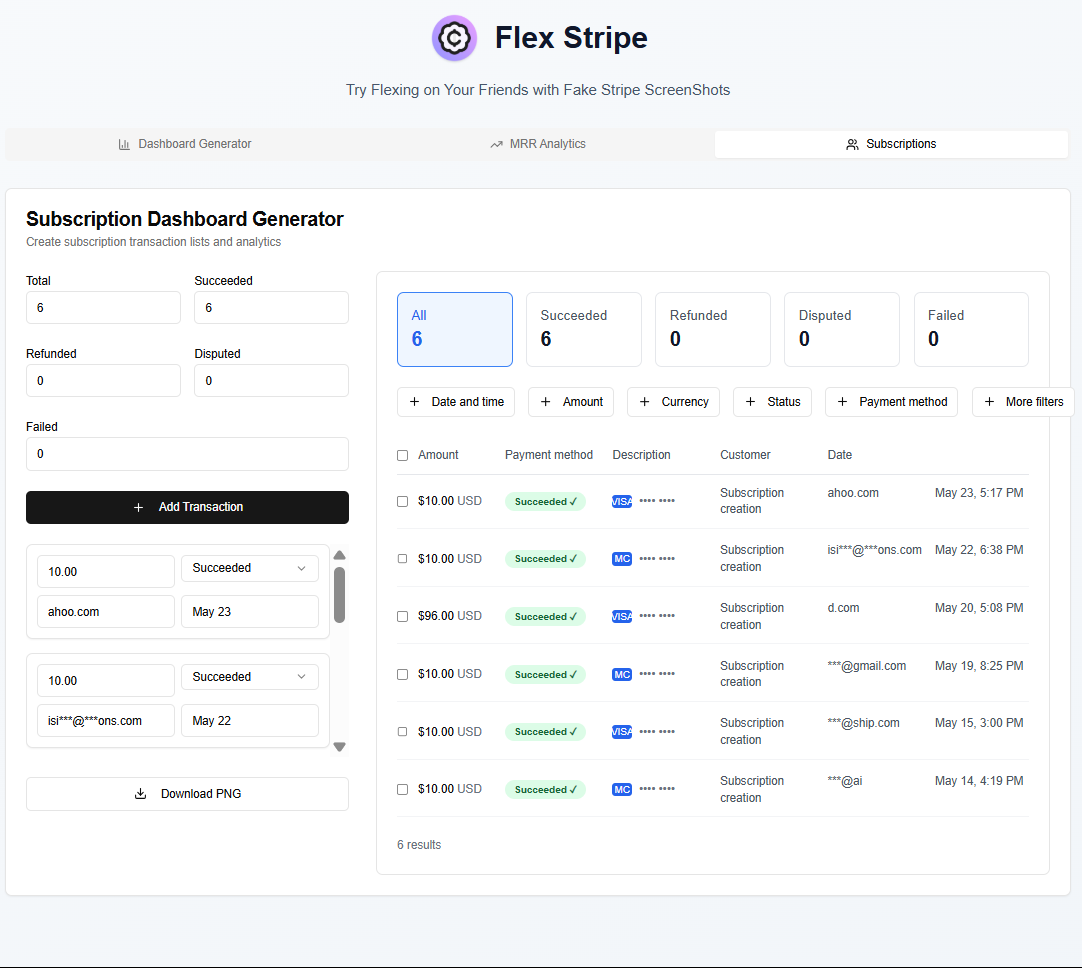Viewport: 1082px width, 968px height.
Task: Select the Subscriptions tab
Action: click(x=891, y=144)
